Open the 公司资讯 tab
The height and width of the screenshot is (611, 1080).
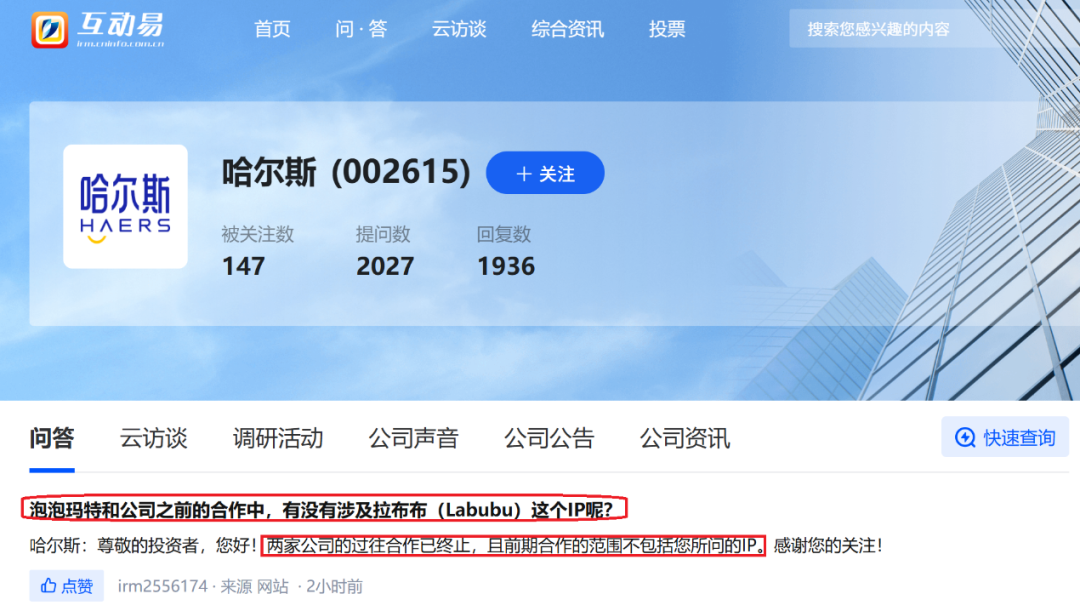[685, 438]
